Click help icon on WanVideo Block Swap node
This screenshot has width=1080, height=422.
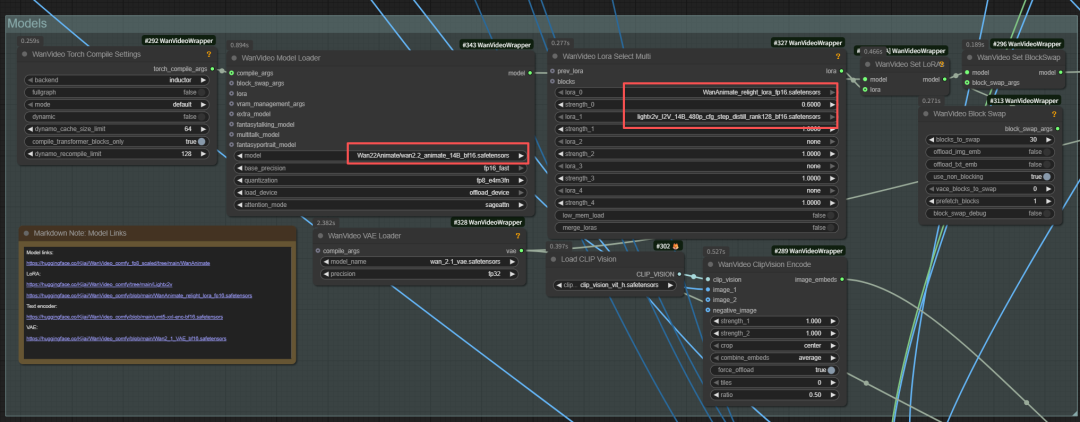coord(1053,114)
